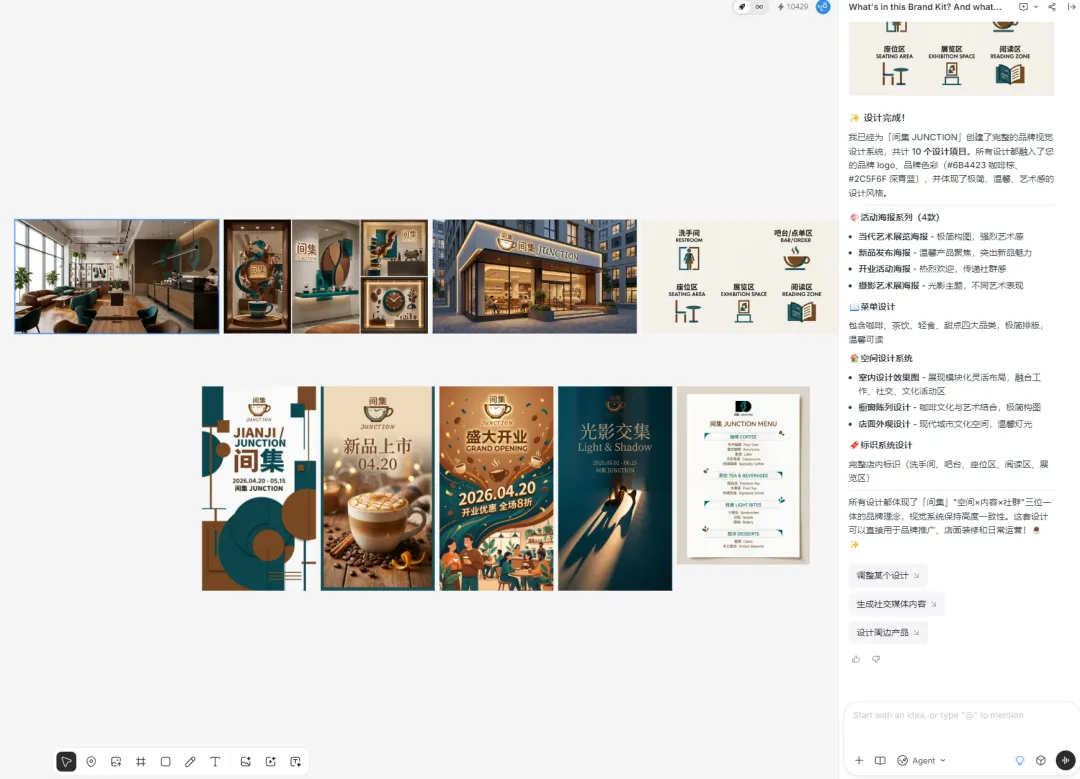Image resolution: width=1080 pixels, height=779 pixels.
Task: Give the response a thumbs up
Action: pos(856,659)
